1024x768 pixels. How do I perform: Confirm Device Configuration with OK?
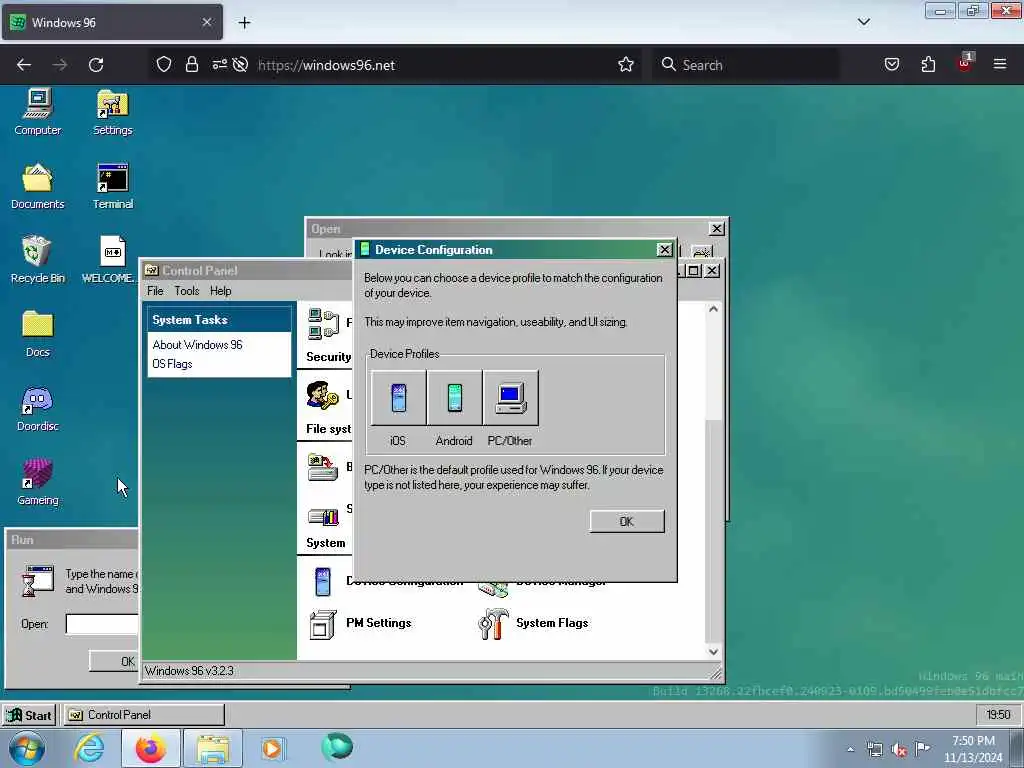coord(627,521)
